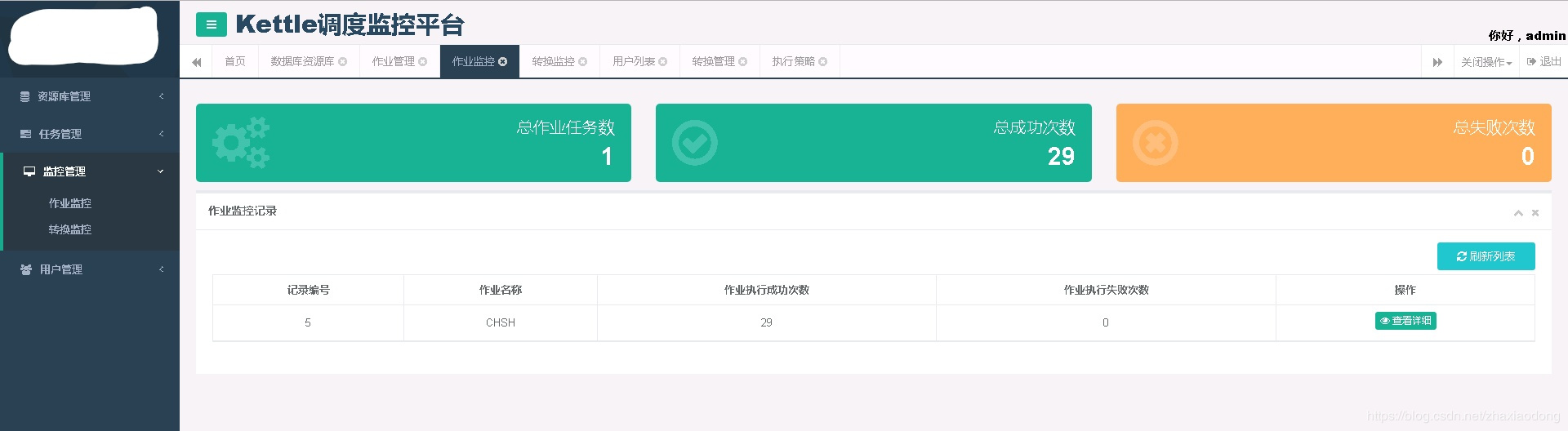Viewport: 1568px width, 431px height.
Task: Click the CHSH job name cell
Action: click(501, 322)
